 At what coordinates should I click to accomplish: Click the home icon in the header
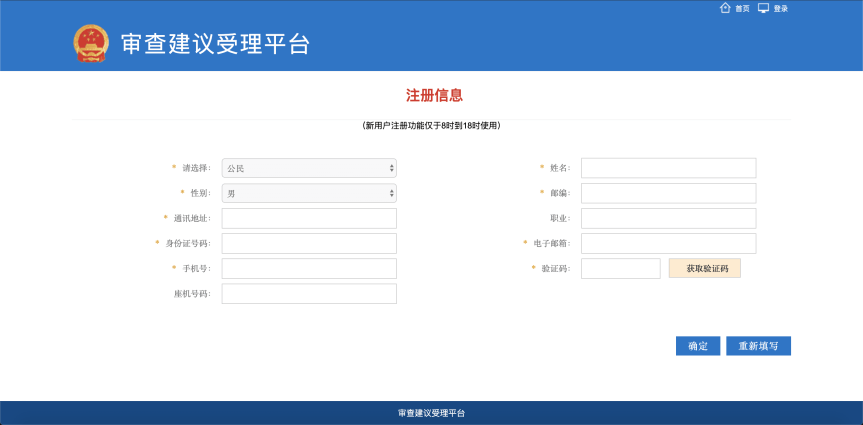click(x=725, y=8)
